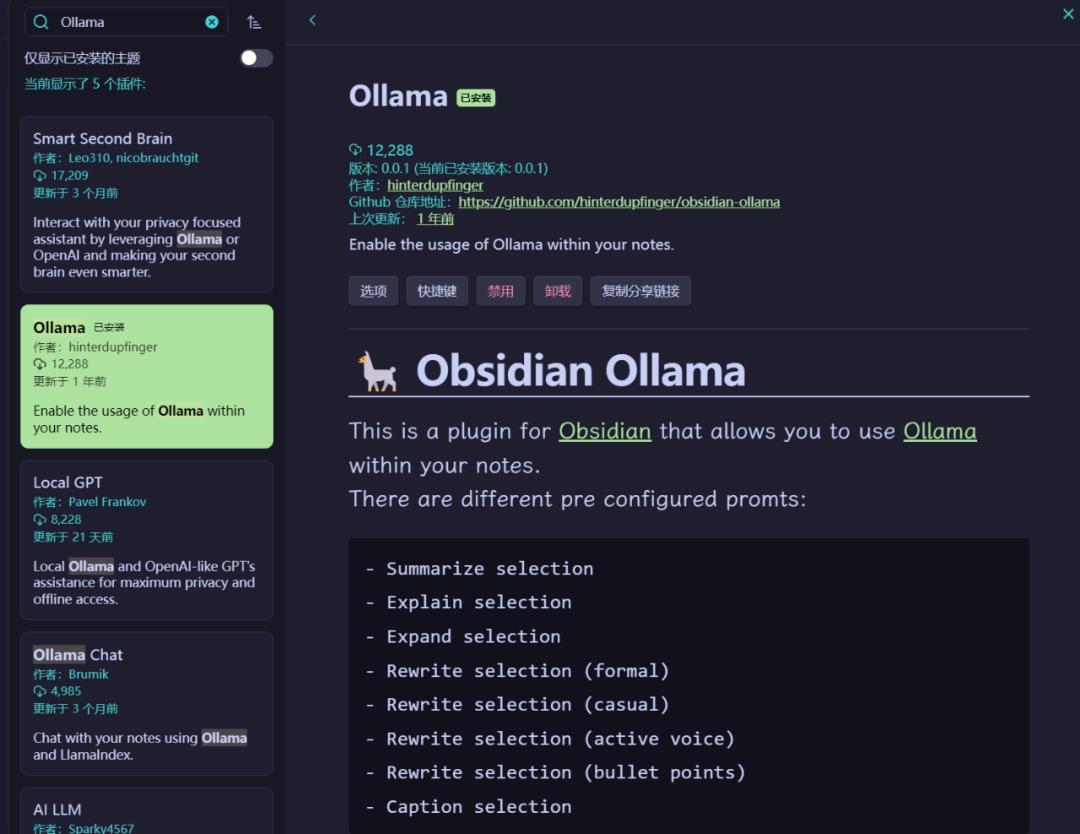Close the plugin browser with the X
Image resolution: width=1080 pixels, height=834 pixels.
1067,14
